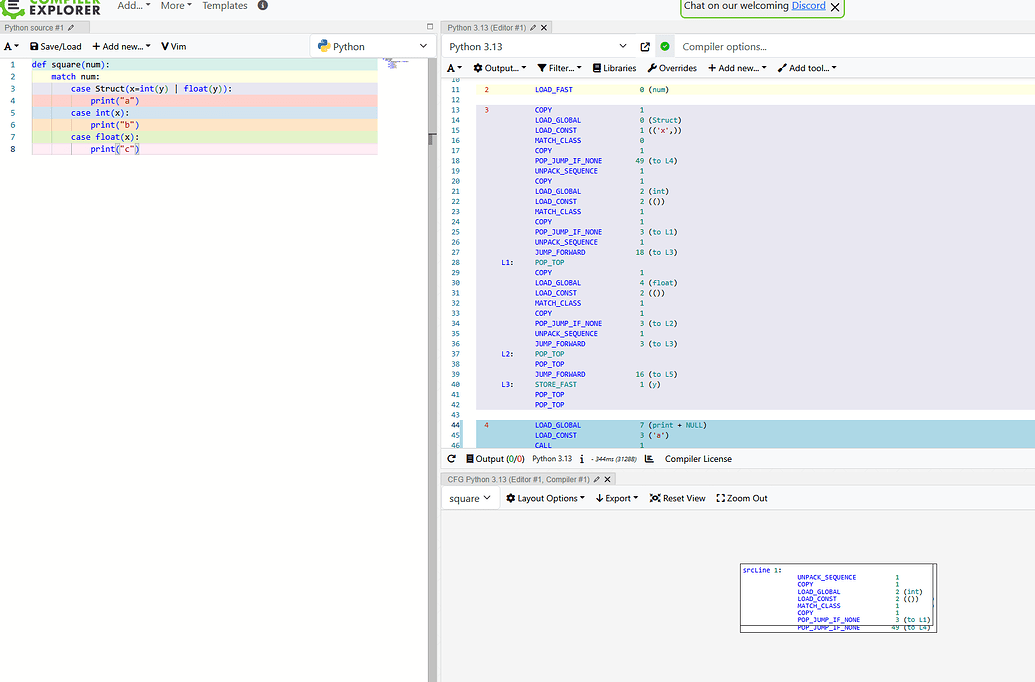The image size is (1035, 682).
Task: Expand Layout Options in CFG pane
Action: point(545,497)
